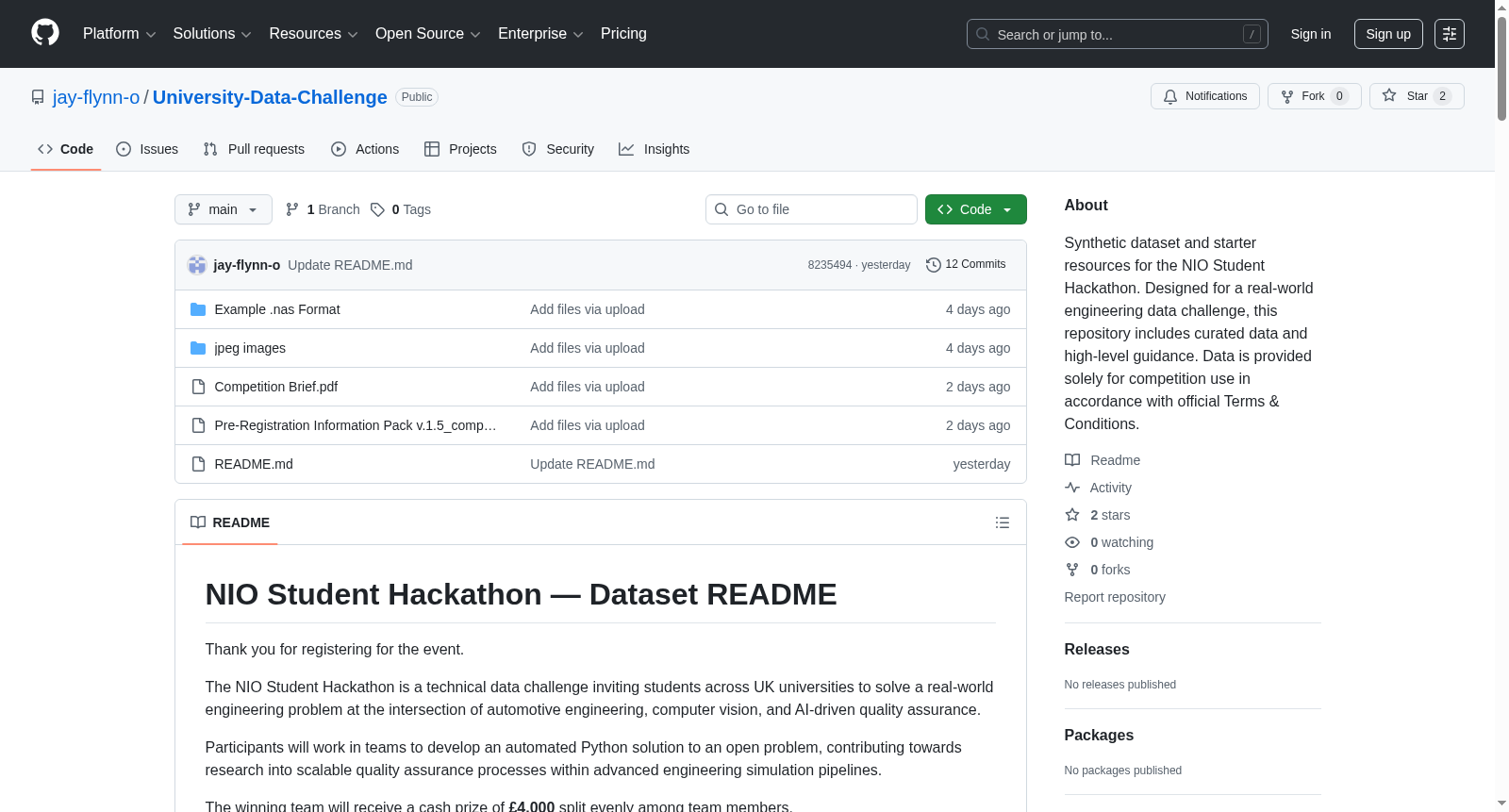The height and width of the screenshot is (812, 1509).
Task: Click the repository icon beside jay-flynn-o
Action: (38, 97)
